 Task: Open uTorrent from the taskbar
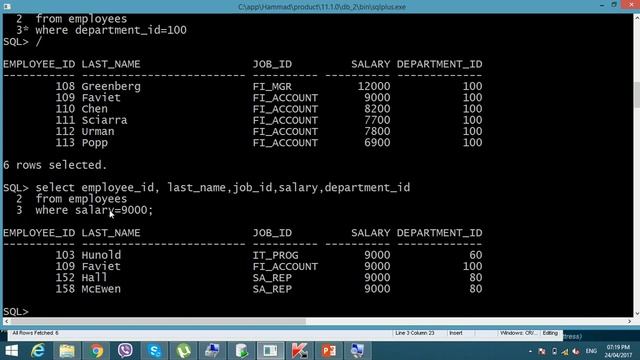[184, 351]
